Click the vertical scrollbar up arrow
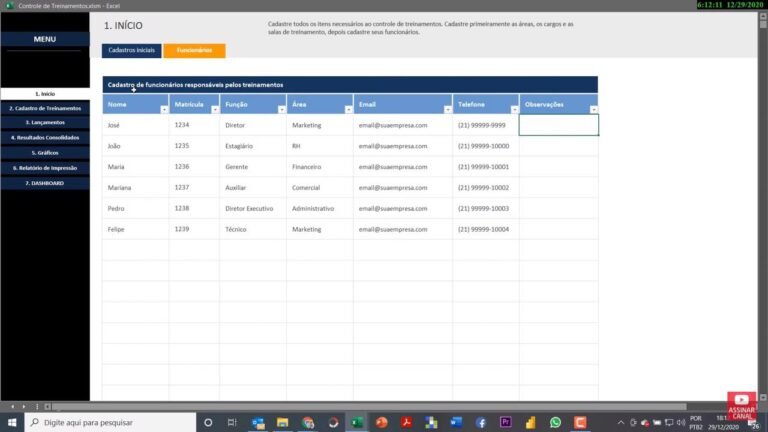This screenshot has width=768, height=432. pyautogui.click(x=763, y=16)
